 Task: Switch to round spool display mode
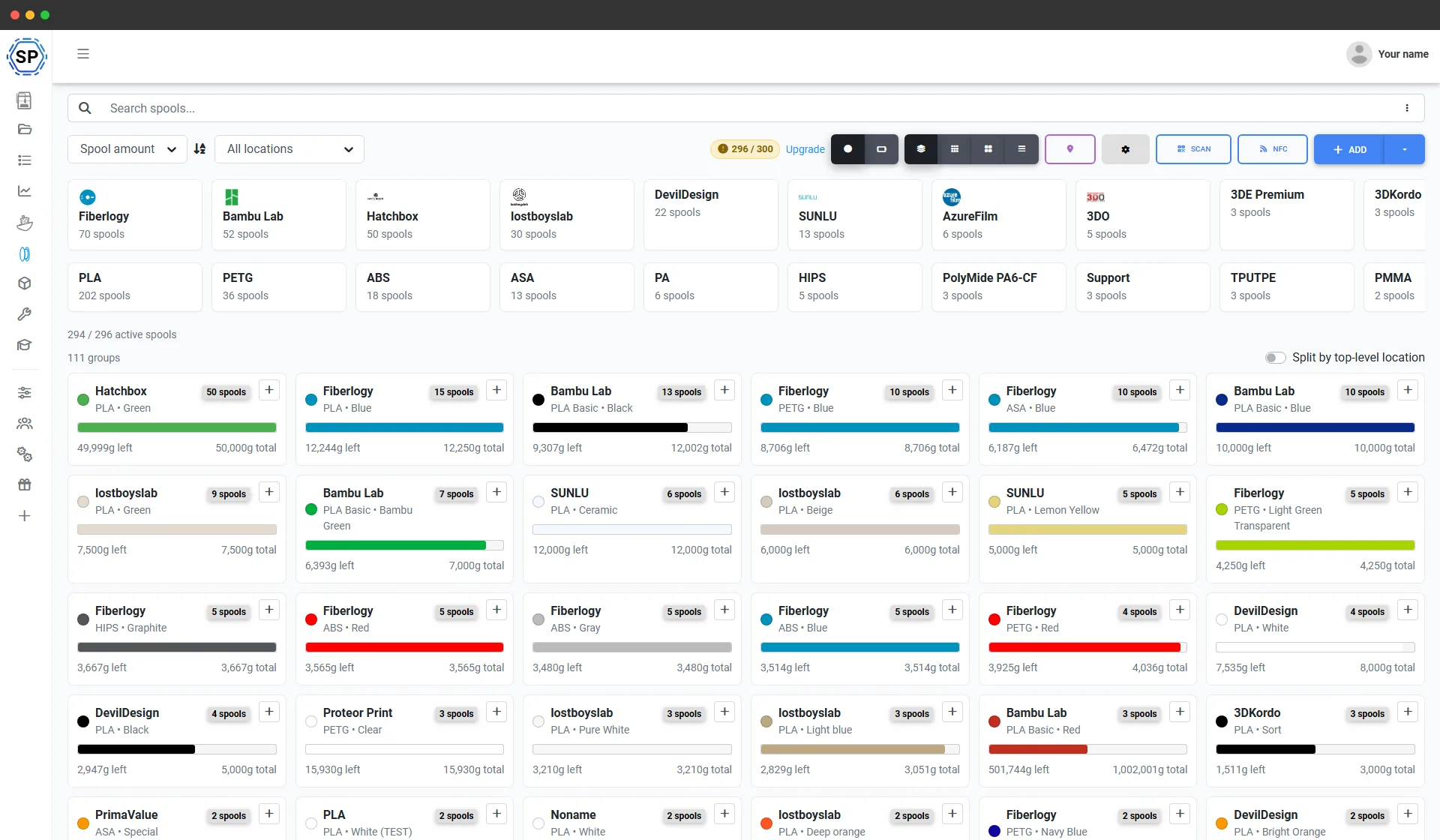pos(847,149)
